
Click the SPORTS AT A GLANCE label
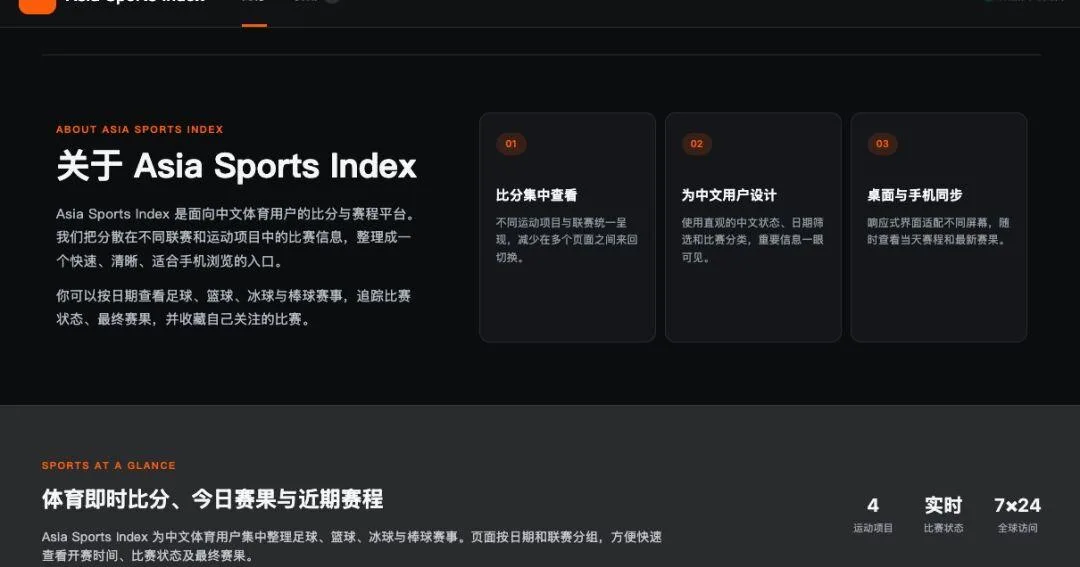(109, 466)
